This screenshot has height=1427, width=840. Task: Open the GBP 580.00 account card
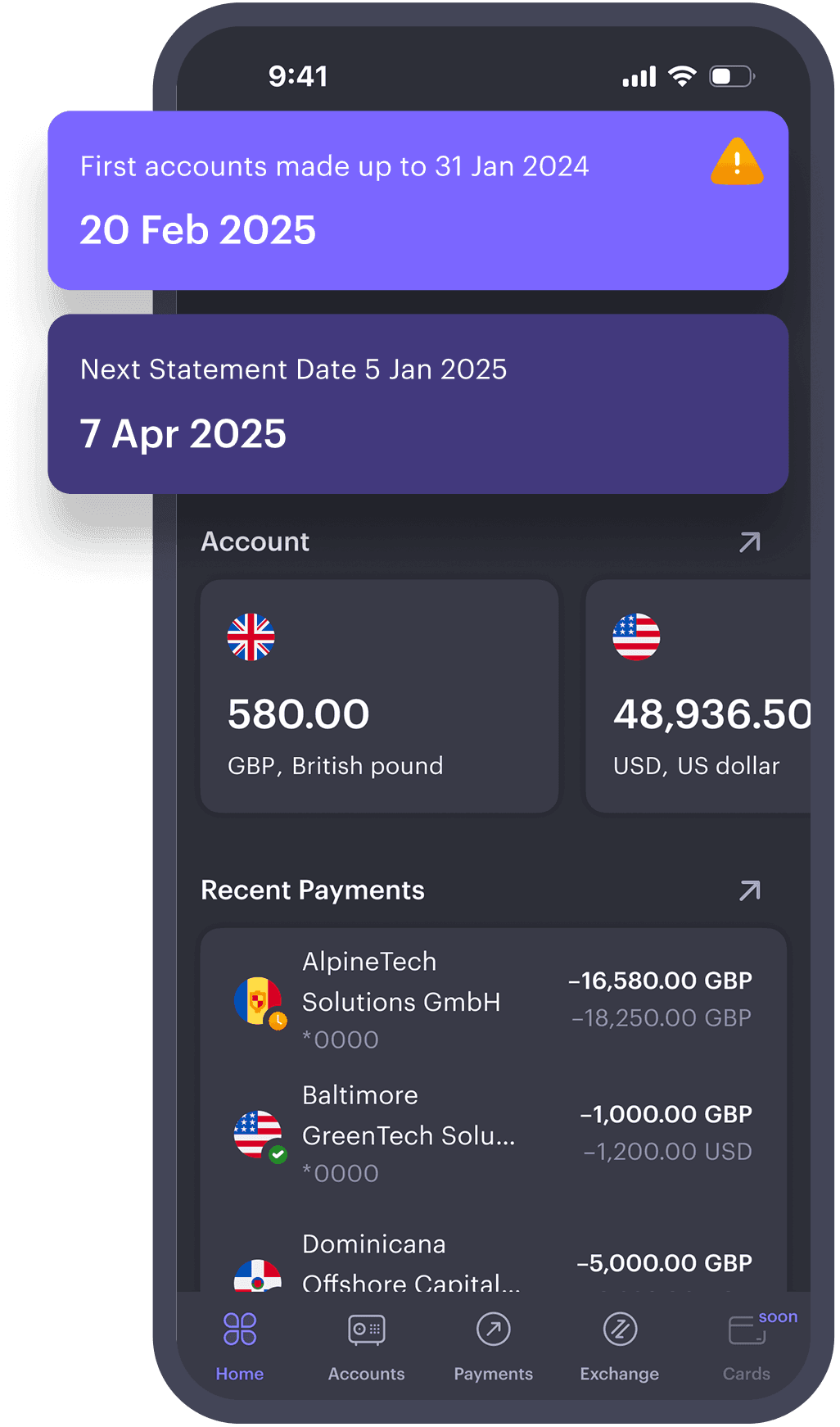tap(379, 696)
